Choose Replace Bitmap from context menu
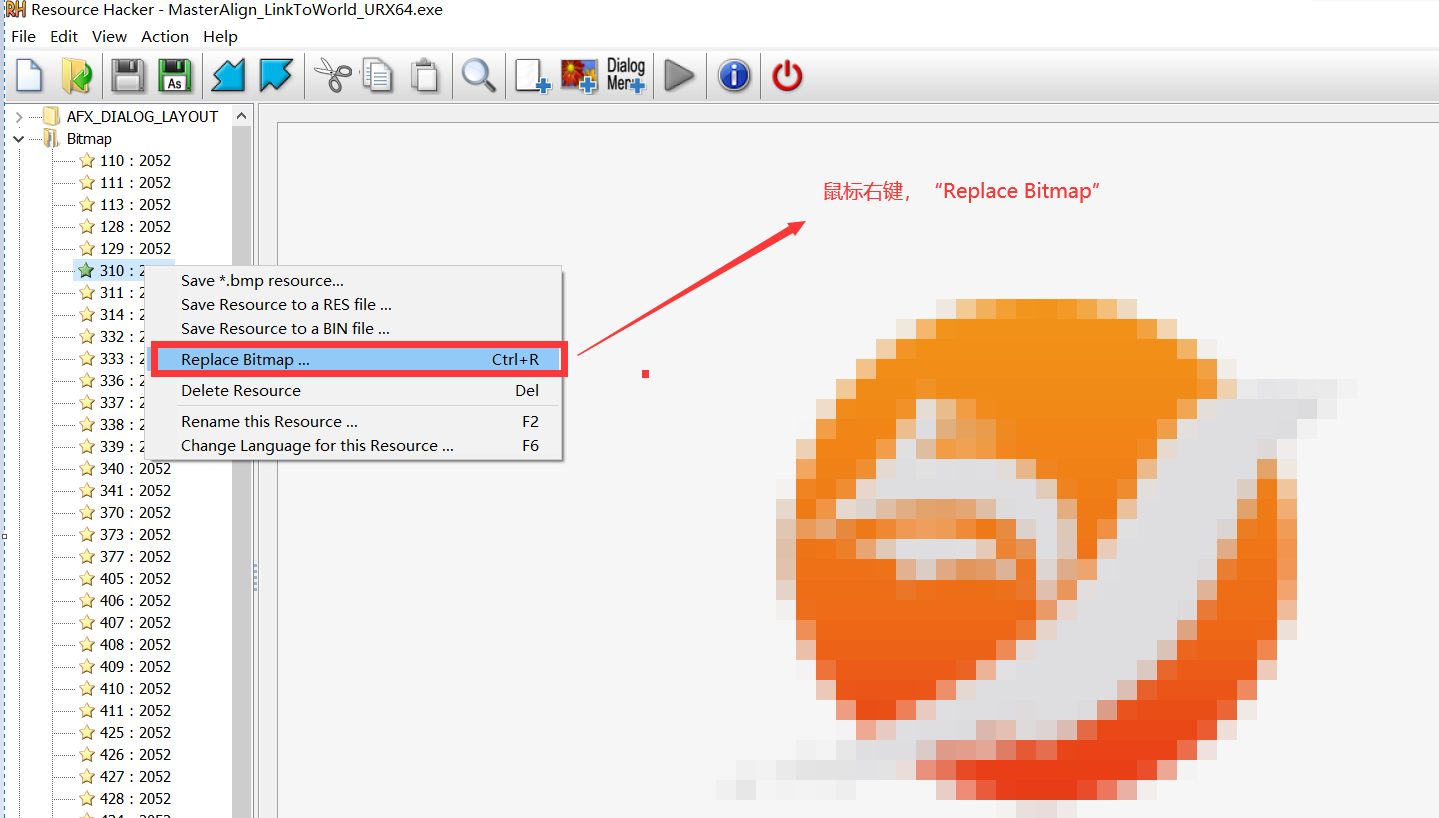The height and width of the screenshot is (818, 1439). pyautogui.click(x=245, y=360)
